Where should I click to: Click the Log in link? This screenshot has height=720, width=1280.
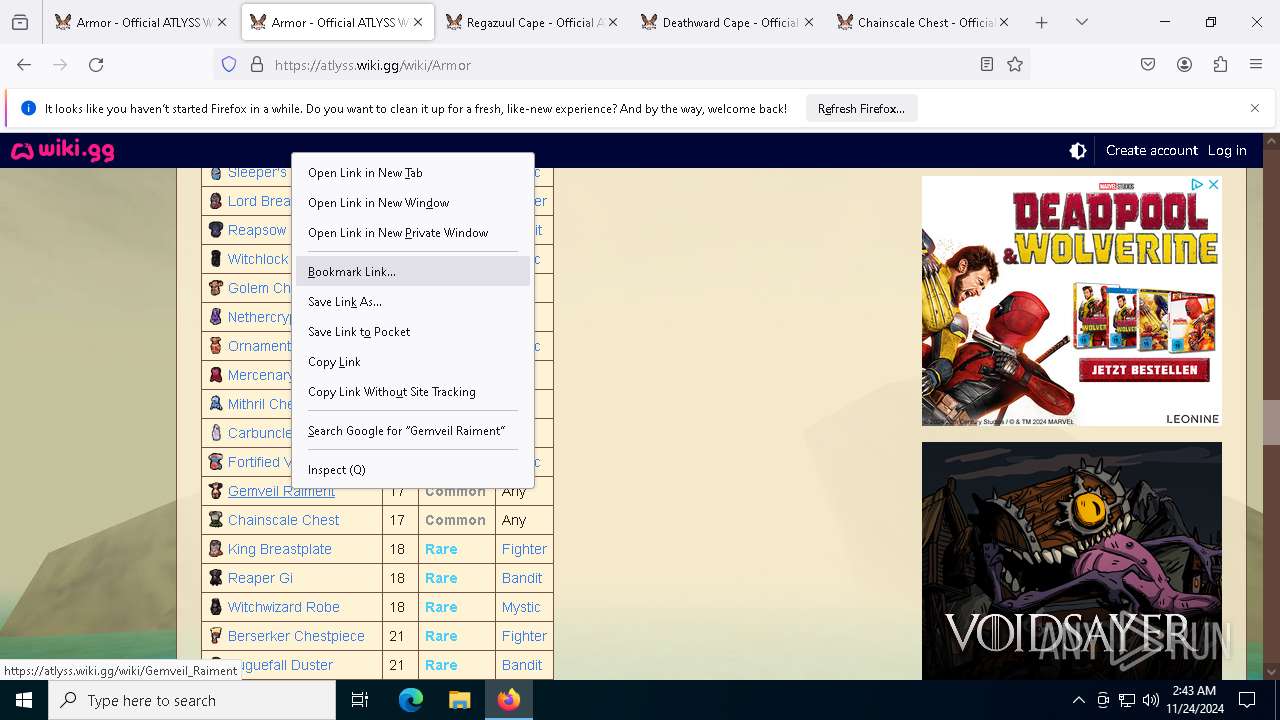(x=1227, y=150)
